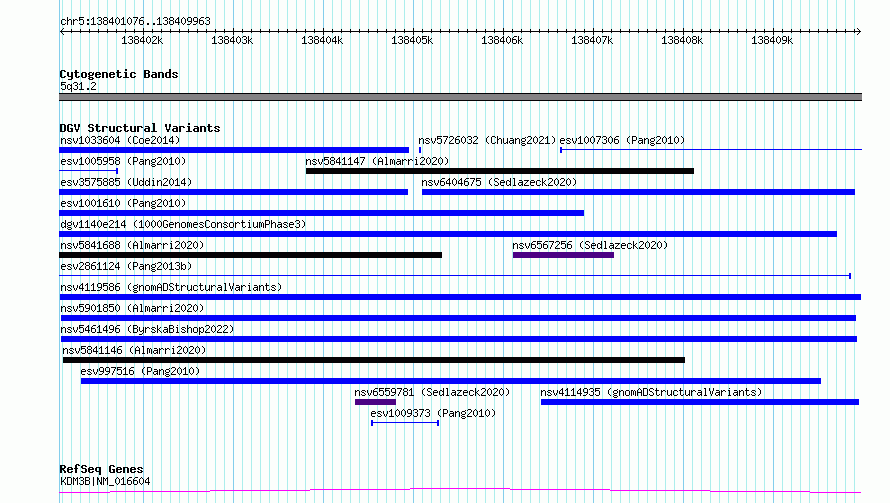The width and height of the screenshot is (890, 503).
Task: Click the nsv5841147 (Almarri2020) label
Action: coord(377,161)
